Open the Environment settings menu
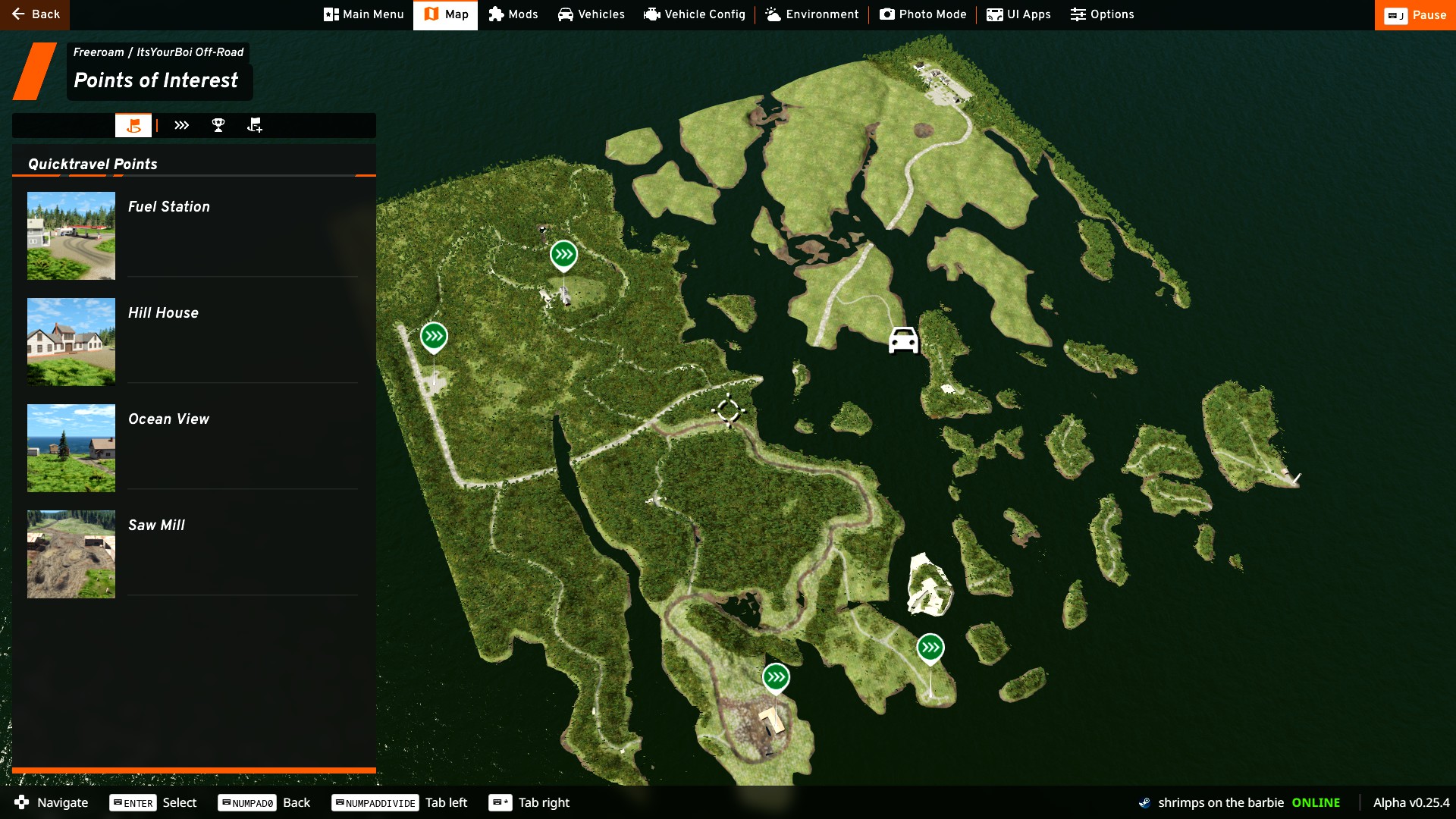This screenshot has height=819, width=1456. tap(811, 14)
